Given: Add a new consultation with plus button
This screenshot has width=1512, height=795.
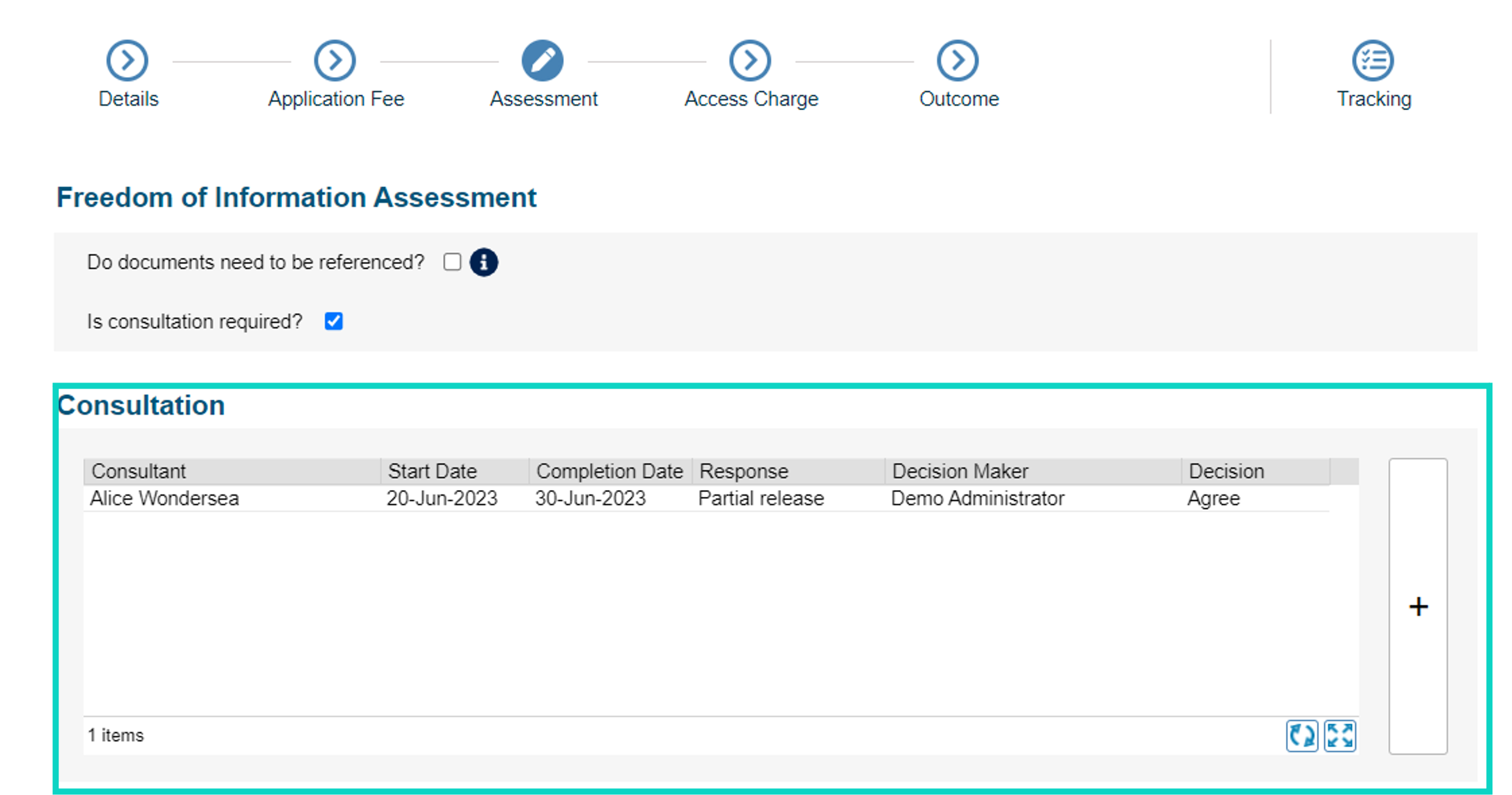Looking at the screenshot, I should tap(1418, 606).
